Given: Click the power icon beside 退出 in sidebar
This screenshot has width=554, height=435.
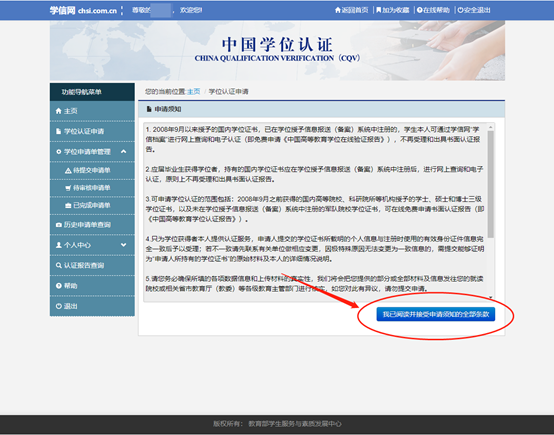Looking at the screenshot, I should 59,306.
